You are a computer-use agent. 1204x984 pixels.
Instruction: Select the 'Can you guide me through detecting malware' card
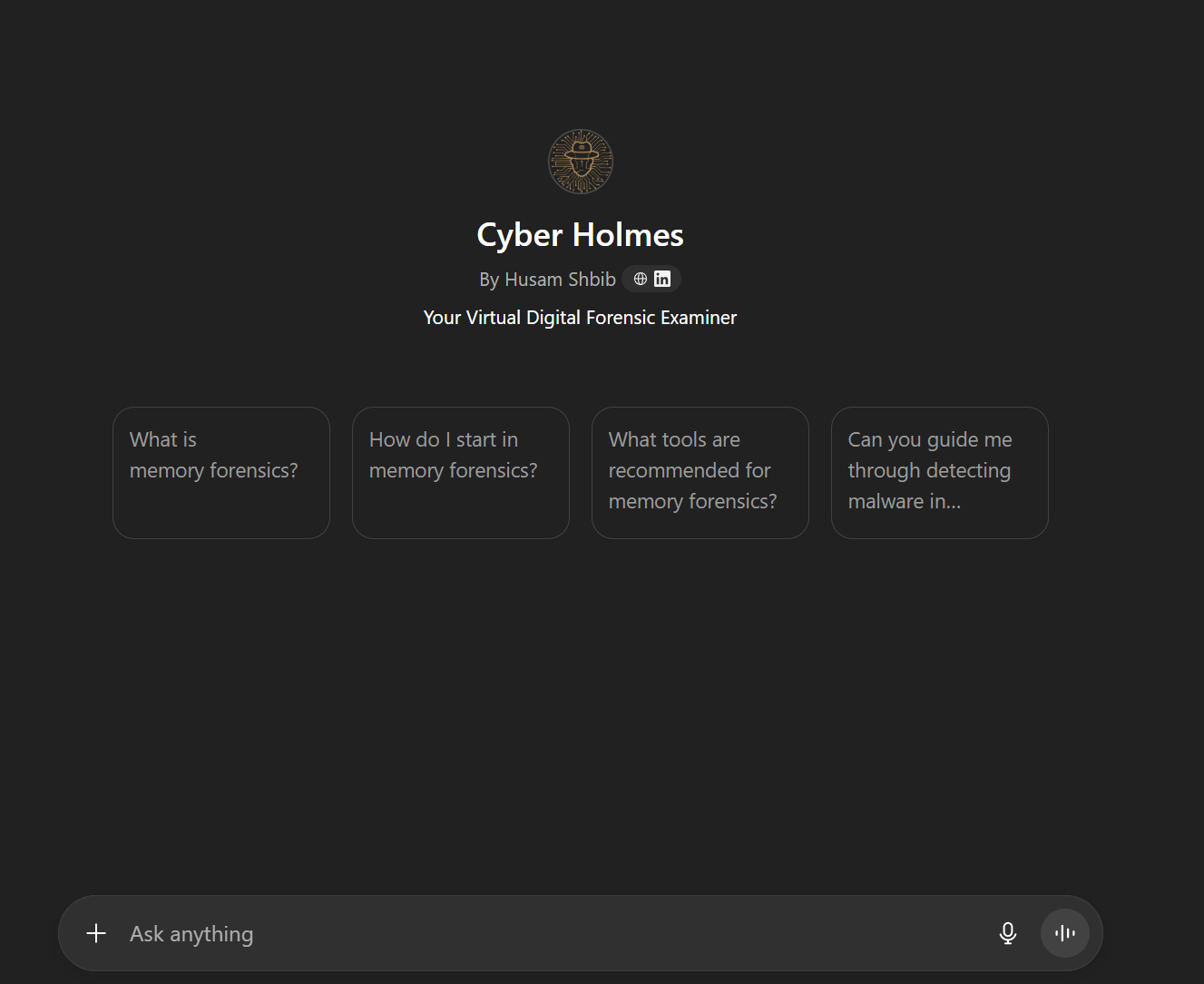point(940,472)
